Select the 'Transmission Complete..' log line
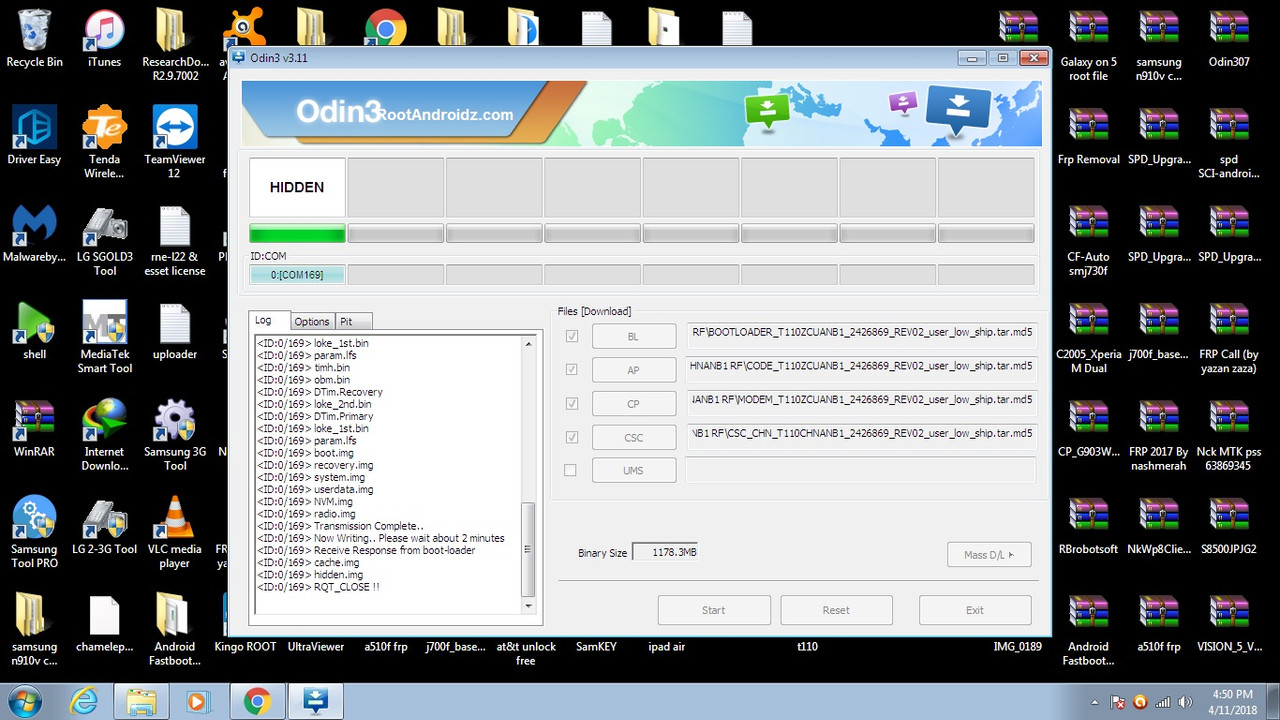This screenshot has height=720, width=1280. (x=340, y=526)
